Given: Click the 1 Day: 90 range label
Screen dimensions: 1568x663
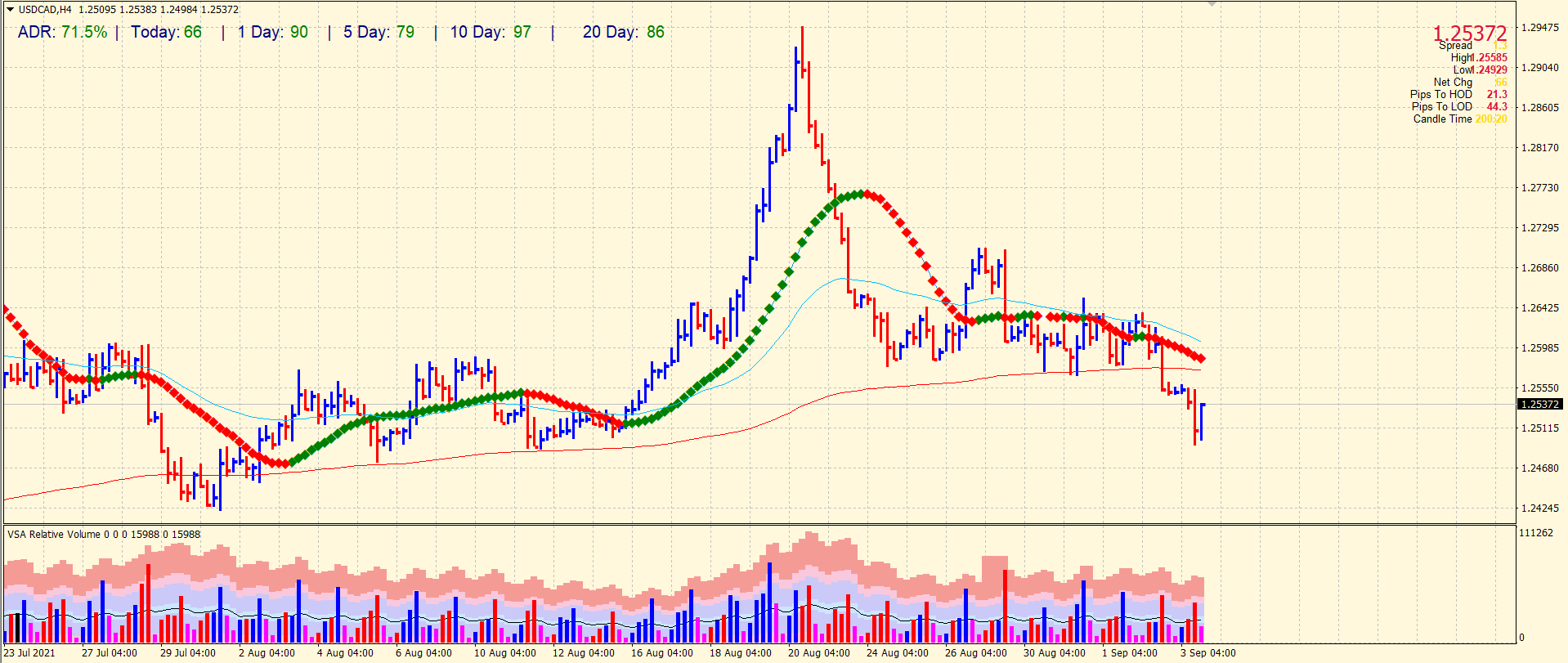Looking at the screenshot, I should pos(273,32).
